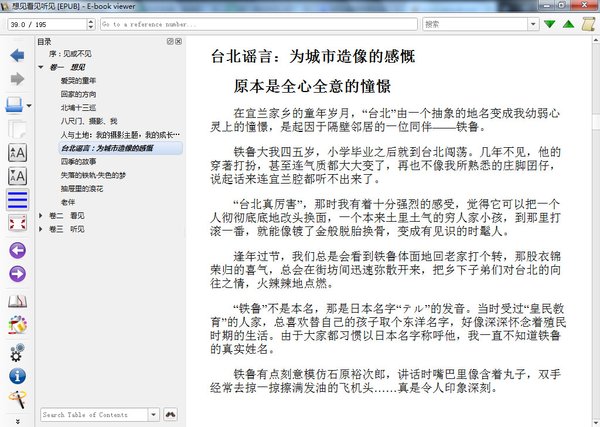Screen dimensions: 600x427
Task: Select the 卷三 听见 entry
Action: (67, 229)
